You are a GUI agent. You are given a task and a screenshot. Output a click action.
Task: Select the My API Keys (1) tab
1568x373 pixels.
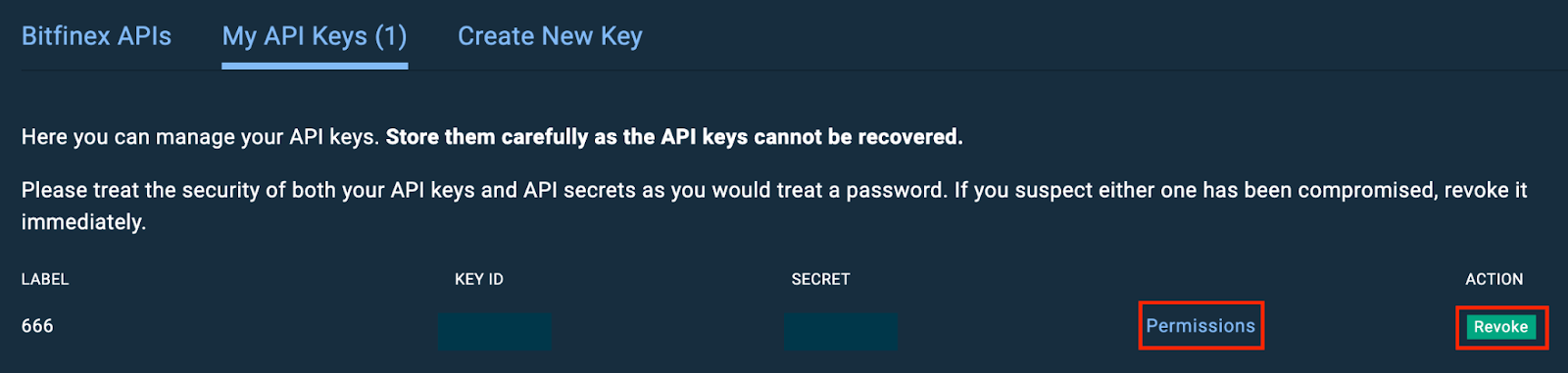tap(315, 36)
